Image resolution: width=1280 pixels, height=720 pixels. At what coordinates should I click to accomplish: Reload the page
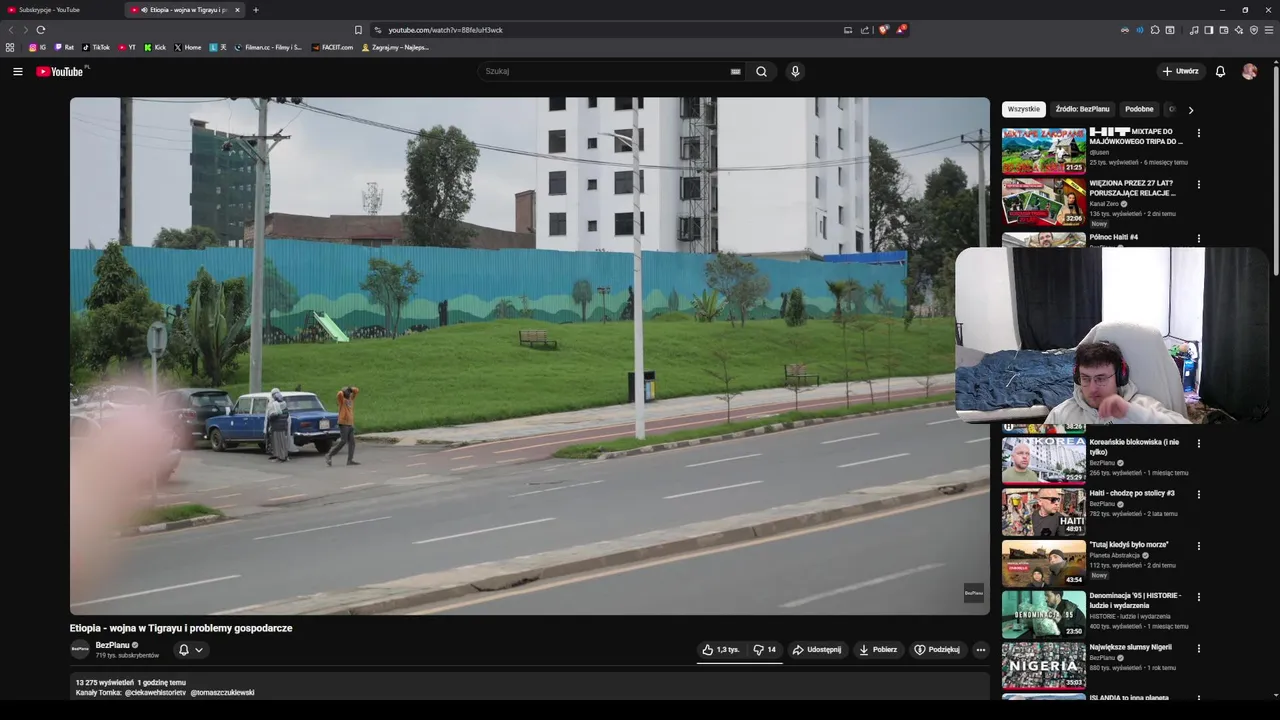[x=41, y=30]
